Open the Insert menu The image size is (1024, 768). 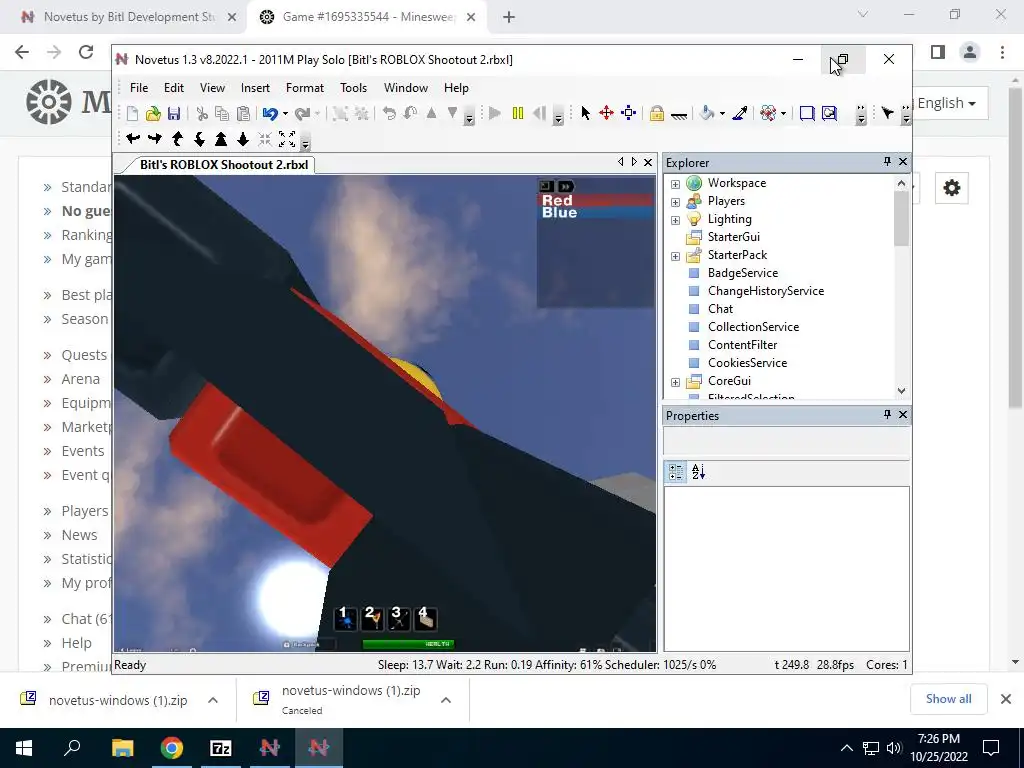255,88
